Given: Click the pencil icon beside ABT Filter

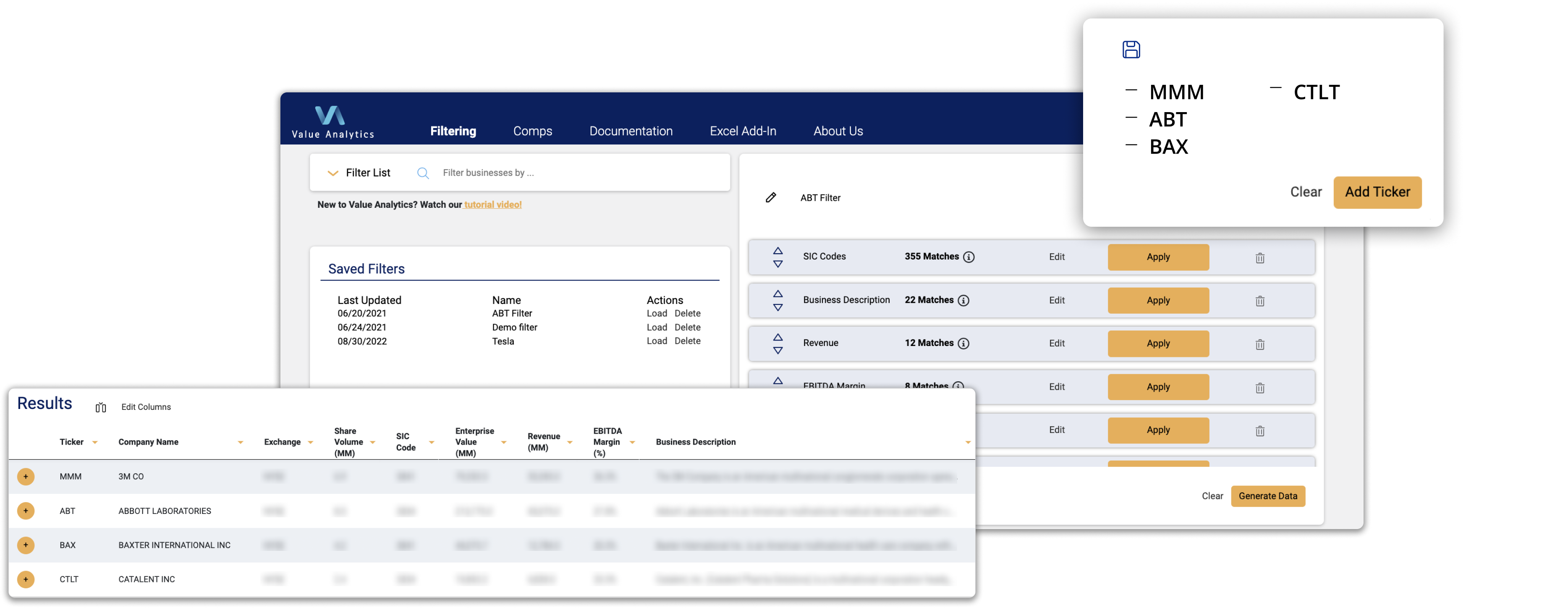Looking at the screenshot, I should click(771, 198).
